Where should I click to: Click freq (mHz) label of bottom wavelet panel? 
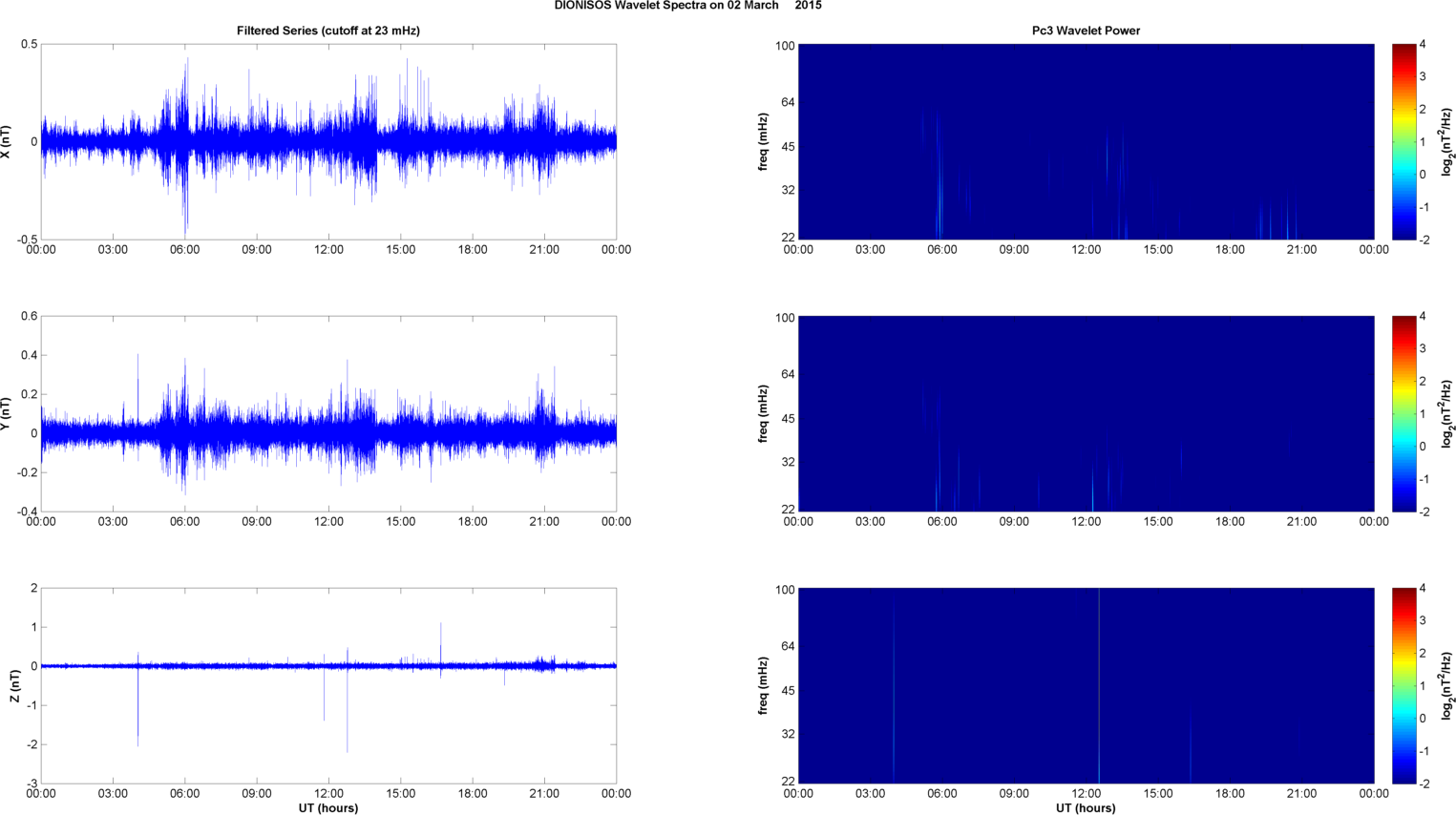763,686
